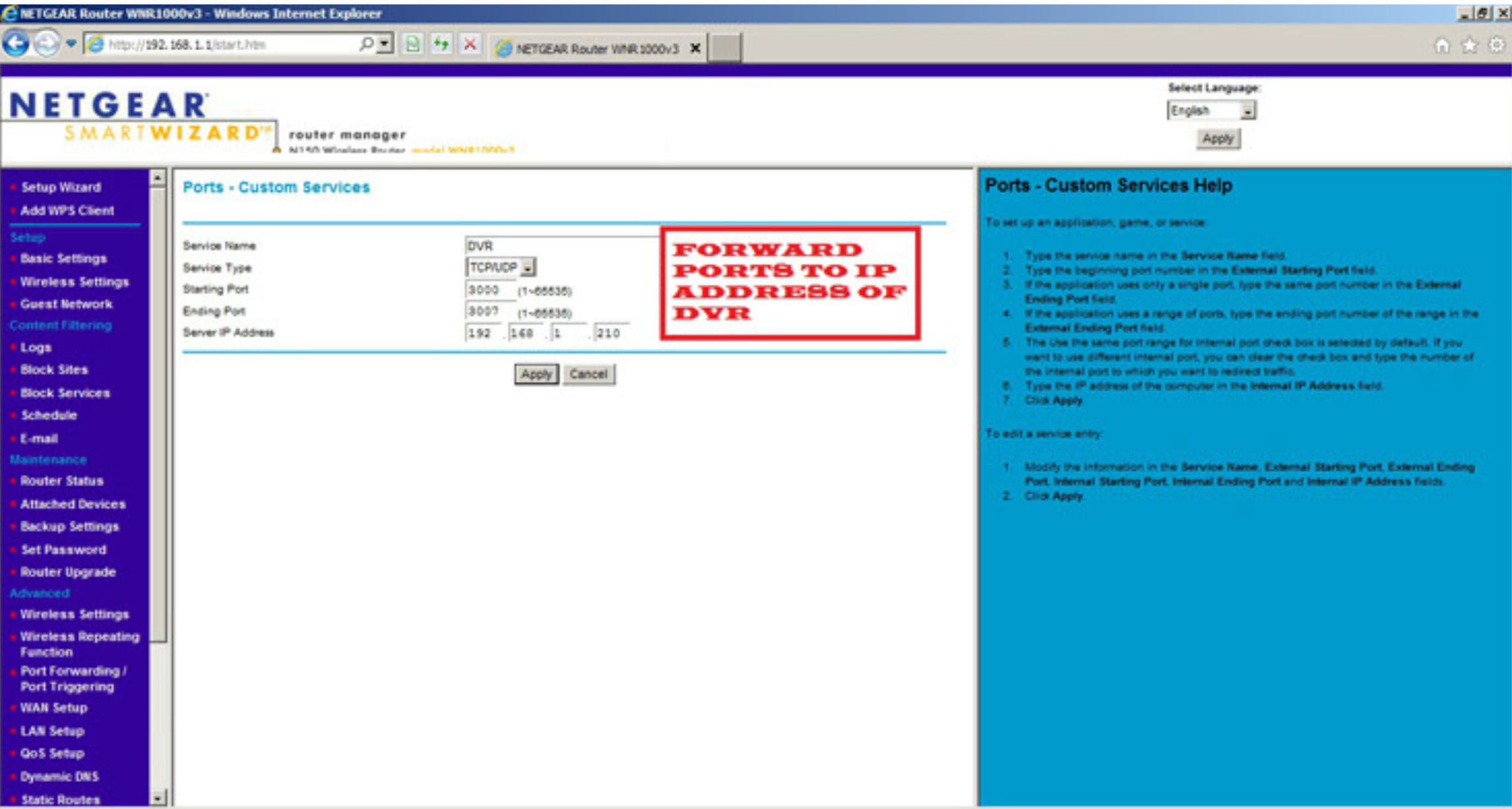Image resolution: width=1512 pixels, height=809 pixels.
Task: Open the Service Type TCP/UDP dropdown
Action: (500, 267)
